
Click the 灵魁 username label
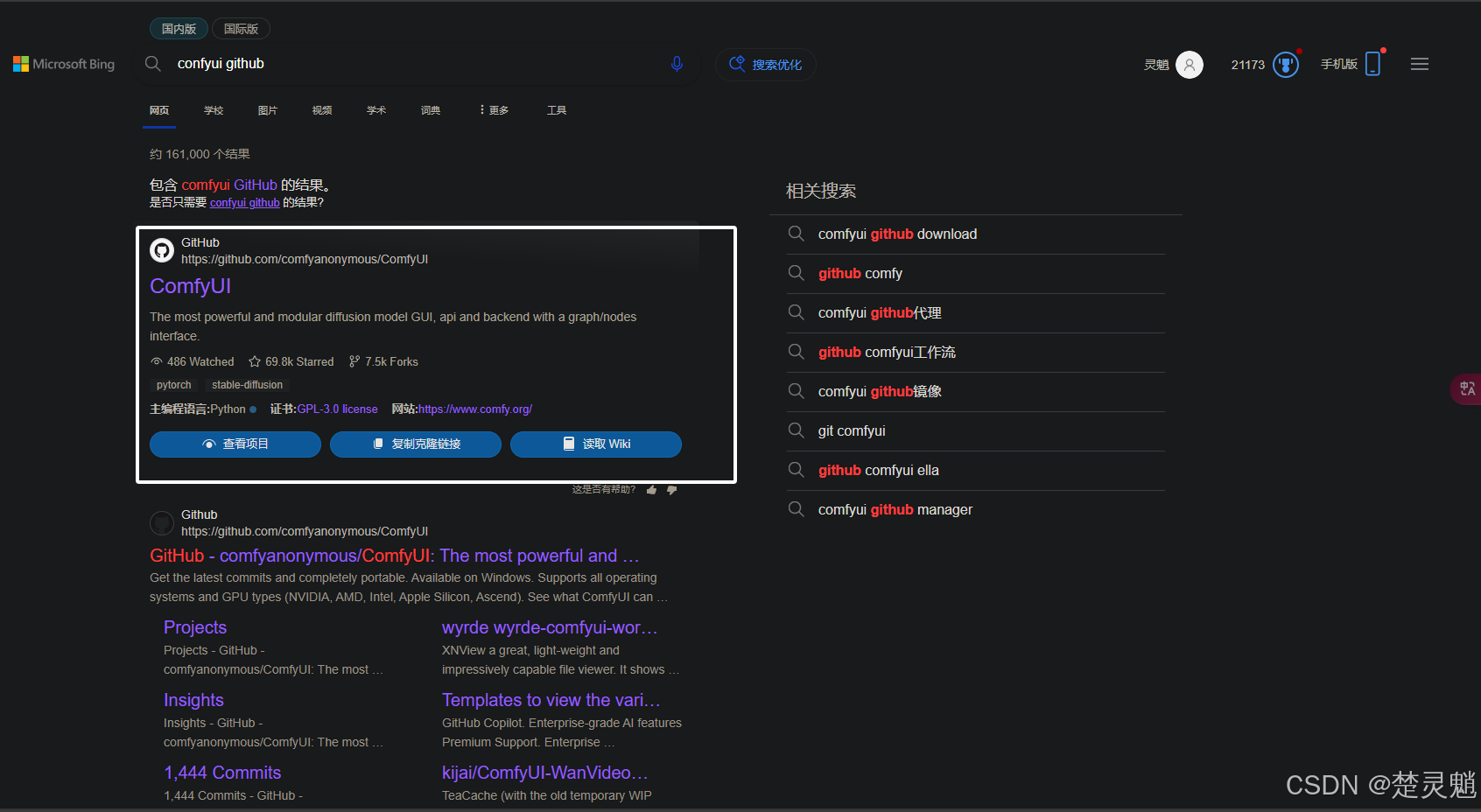point(1156,65)
